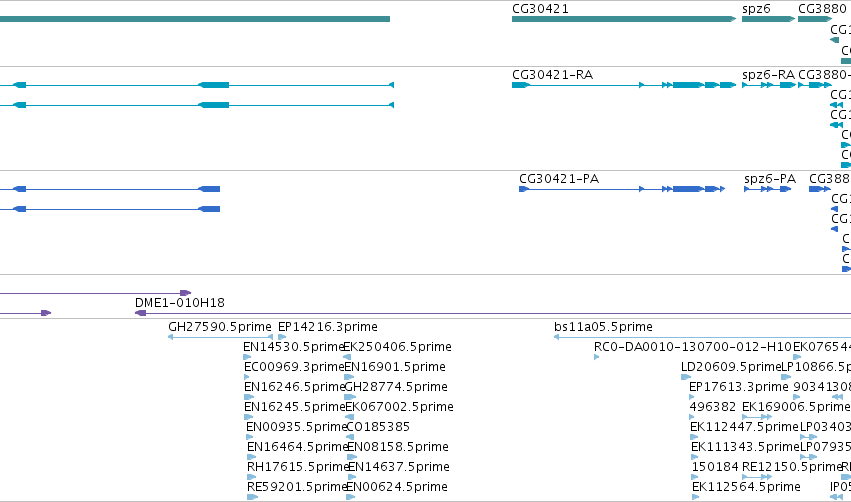Screen dimensions: 851x502
Task: Click the EN16245.5prime EST label
Action: tap(295, 407)
